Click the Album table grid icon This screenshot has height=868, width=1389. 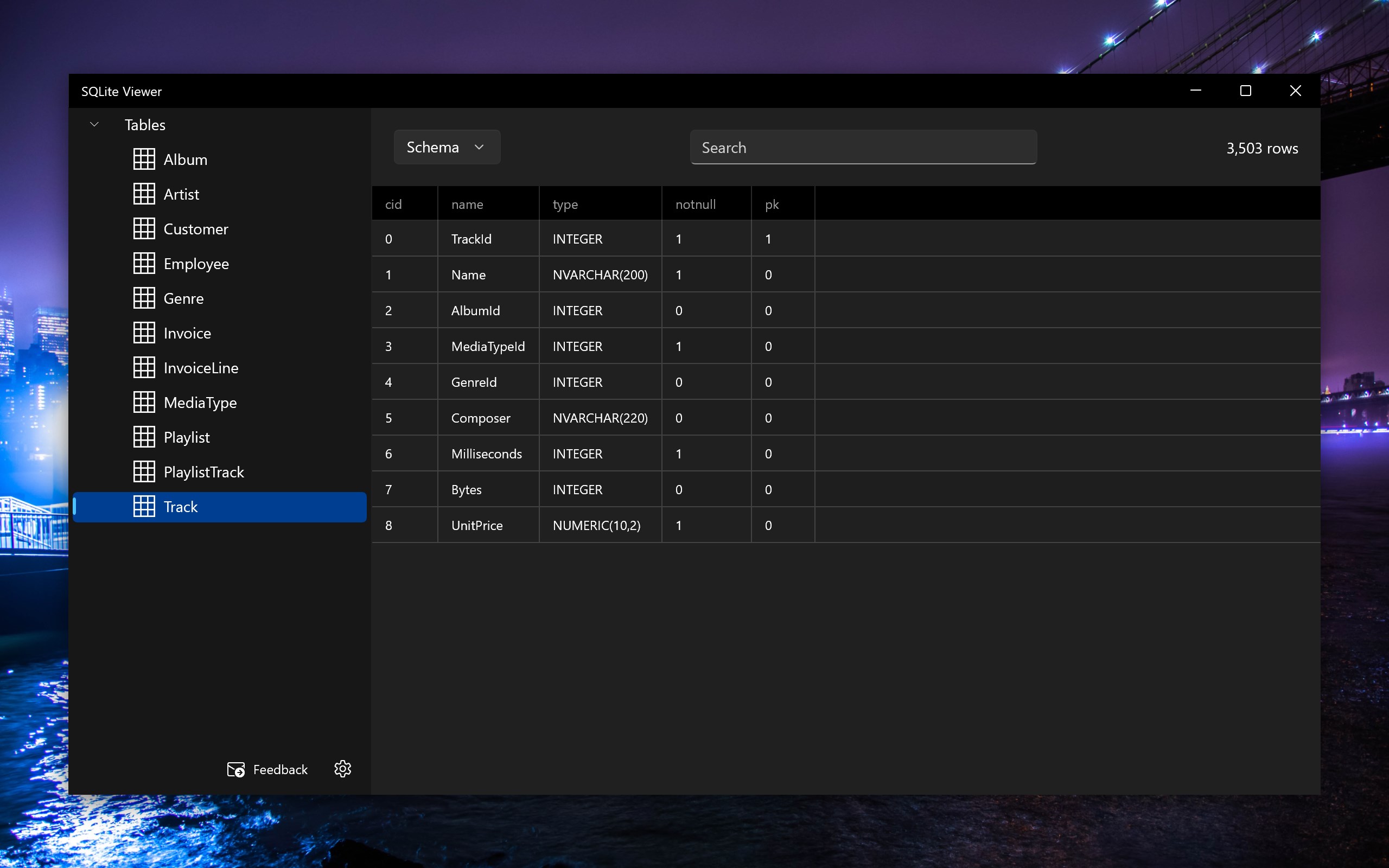144,159
